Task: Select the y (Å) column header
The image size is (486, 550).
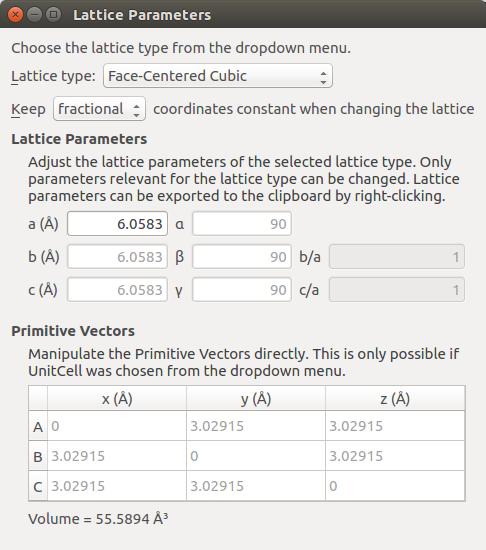Action: tap(256, 398)
